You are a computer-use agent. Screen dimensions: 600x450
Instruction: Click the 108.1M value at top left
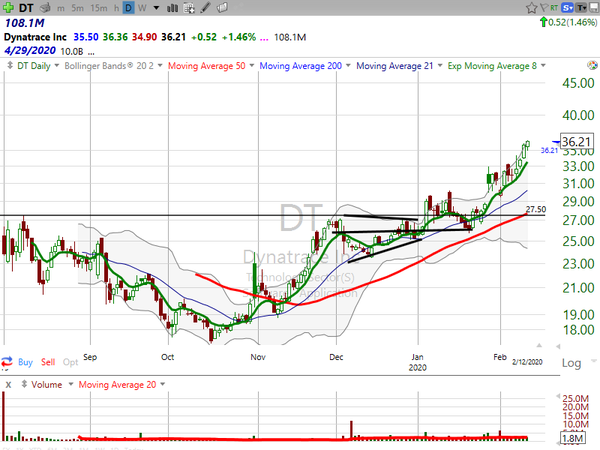24,23
